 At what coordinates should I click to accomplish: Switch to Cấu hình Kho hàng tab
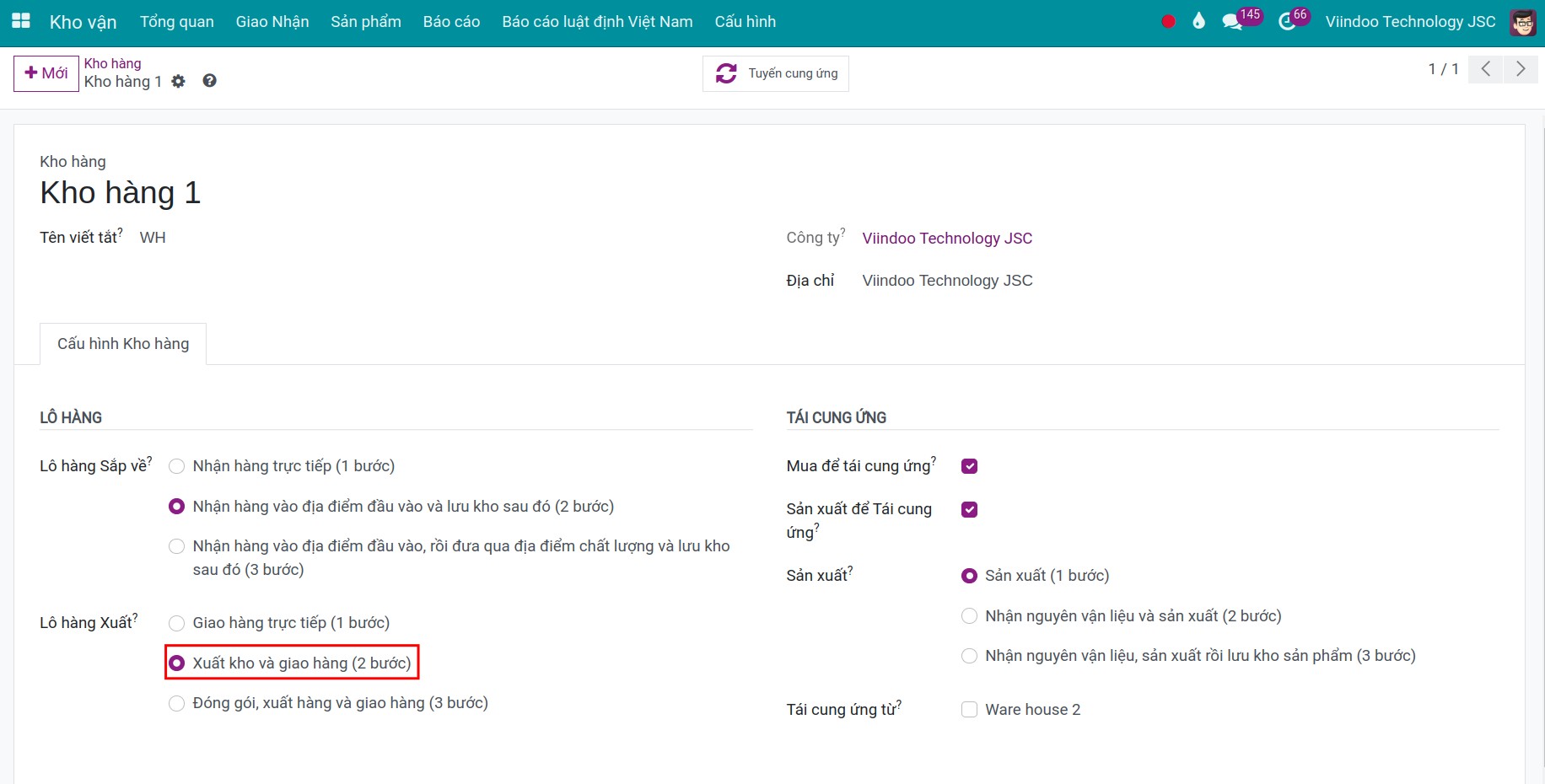coord(123,344)
